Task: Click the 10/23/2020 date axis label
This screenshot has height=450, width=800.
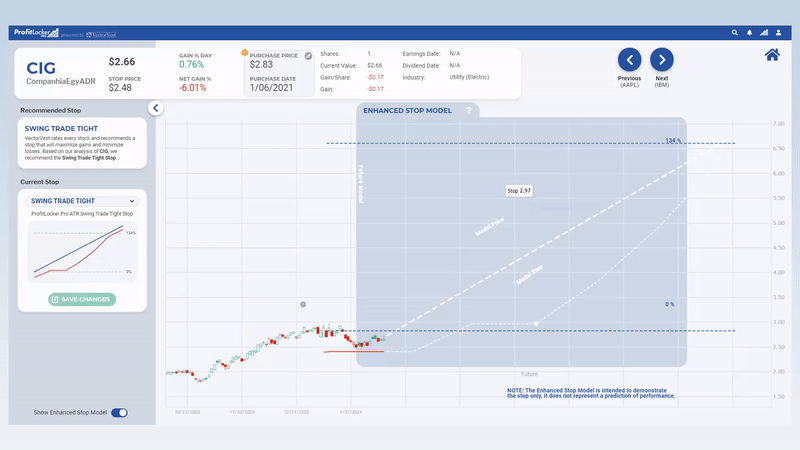Action: (187, 412)
